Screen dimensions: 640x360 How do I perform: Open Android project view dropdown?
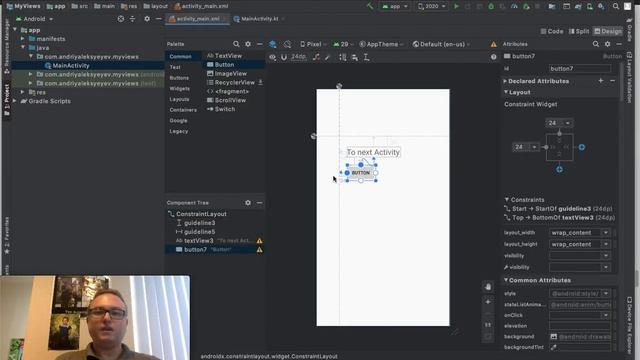[x=35, y=19]
